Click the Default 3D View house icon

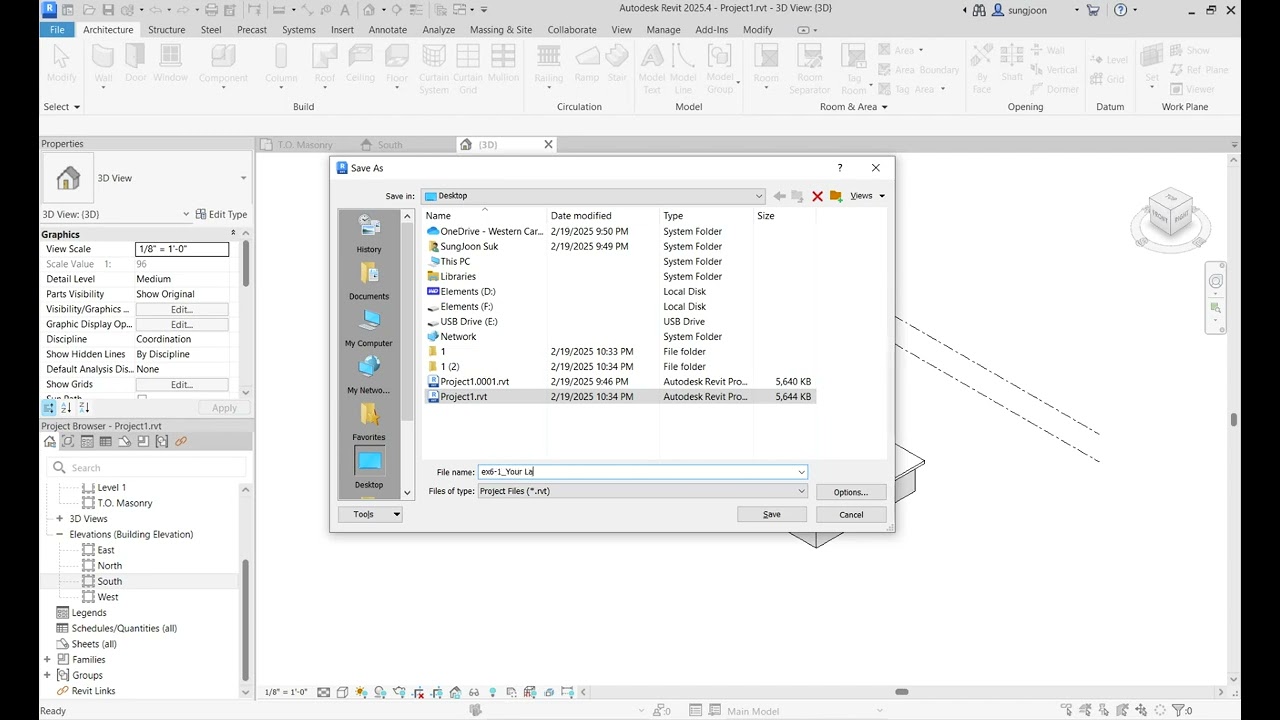point(369,10)
